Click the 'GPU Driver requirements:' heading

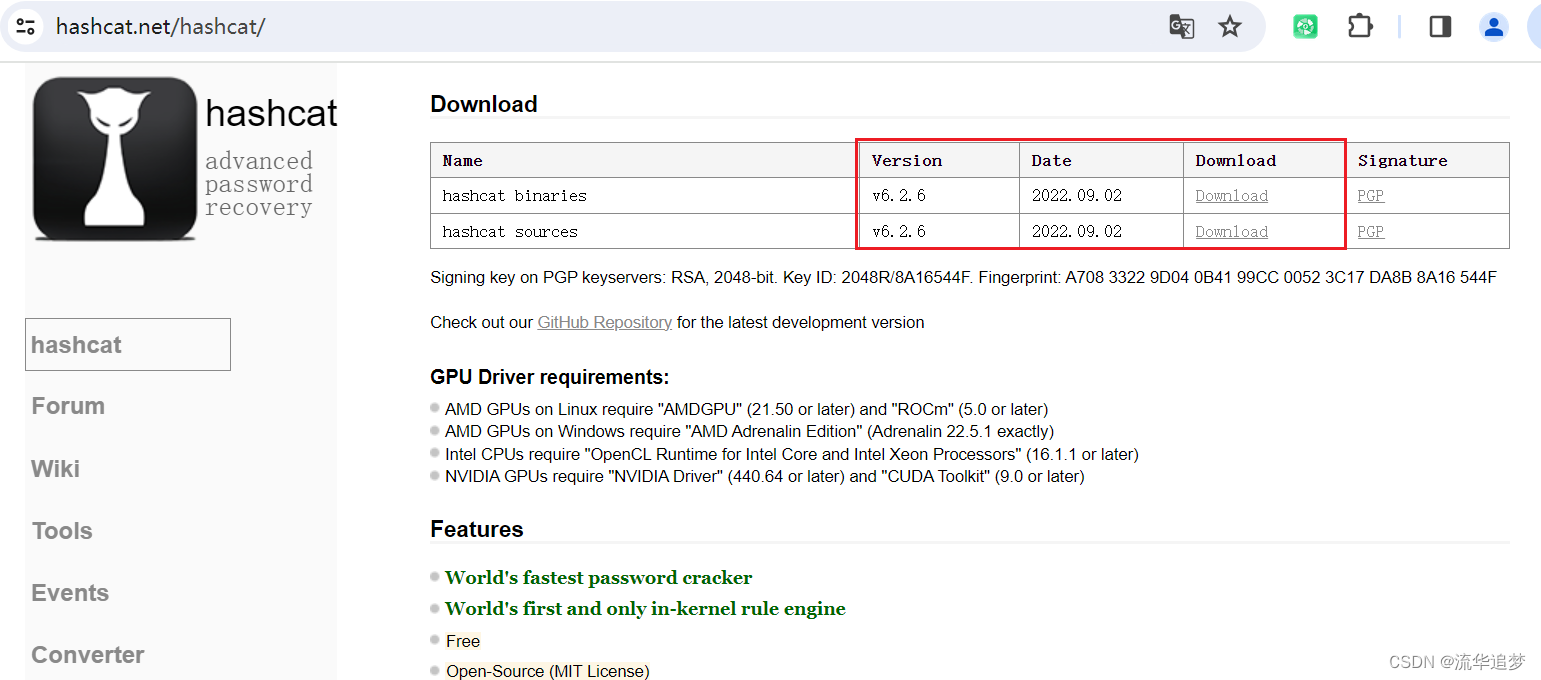click(549, 377)
